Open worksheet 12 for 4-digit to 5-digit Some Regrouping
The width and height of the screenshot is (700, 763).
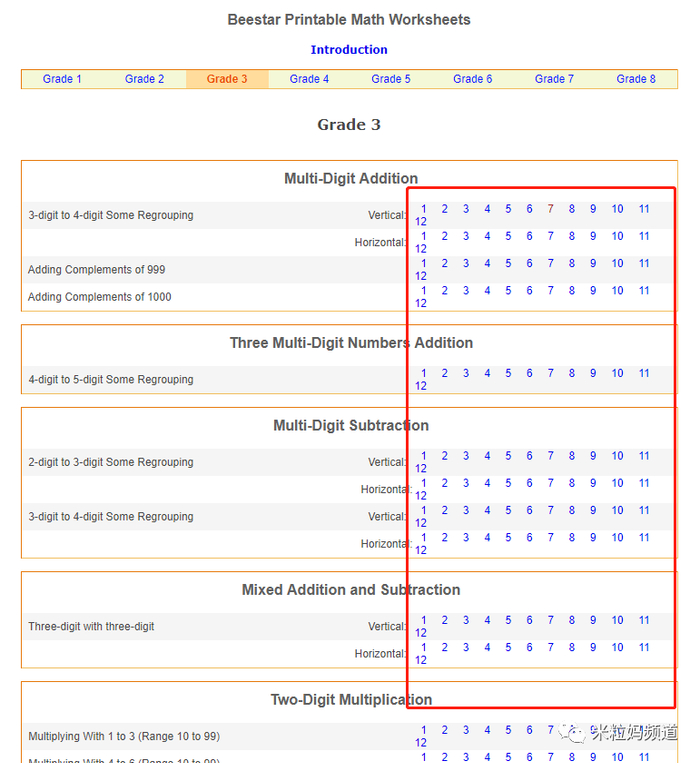pyautogui.click(x=421, y=386)
